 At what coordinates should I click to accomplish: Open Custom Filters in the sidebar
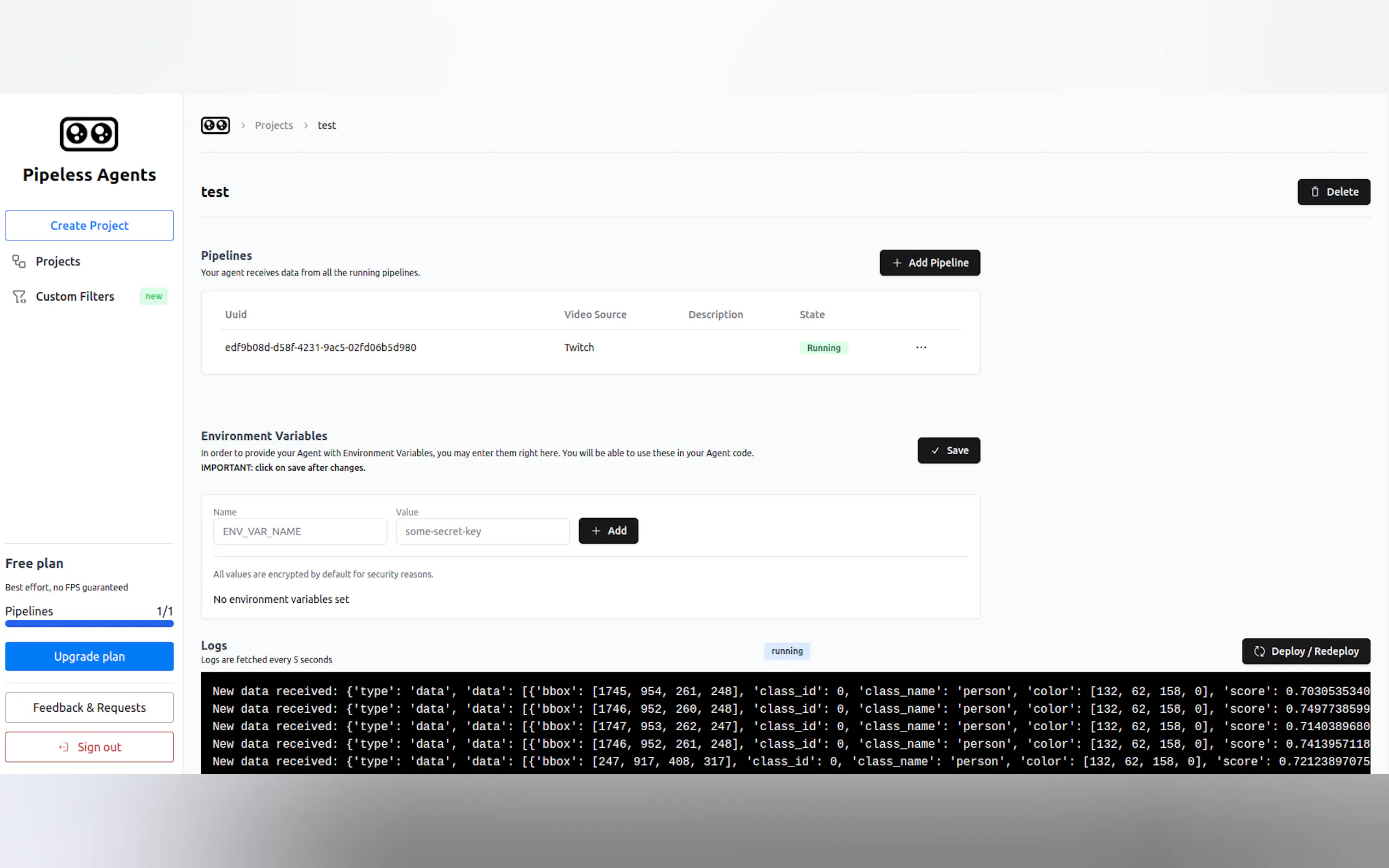(x=75, y=296)
